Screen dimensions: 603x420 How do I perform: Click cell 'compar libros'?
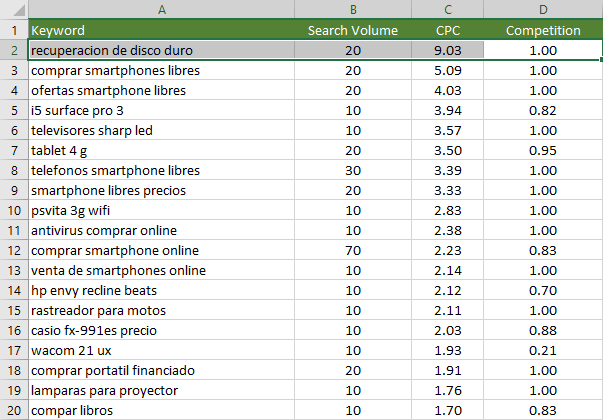click(162, 410)
